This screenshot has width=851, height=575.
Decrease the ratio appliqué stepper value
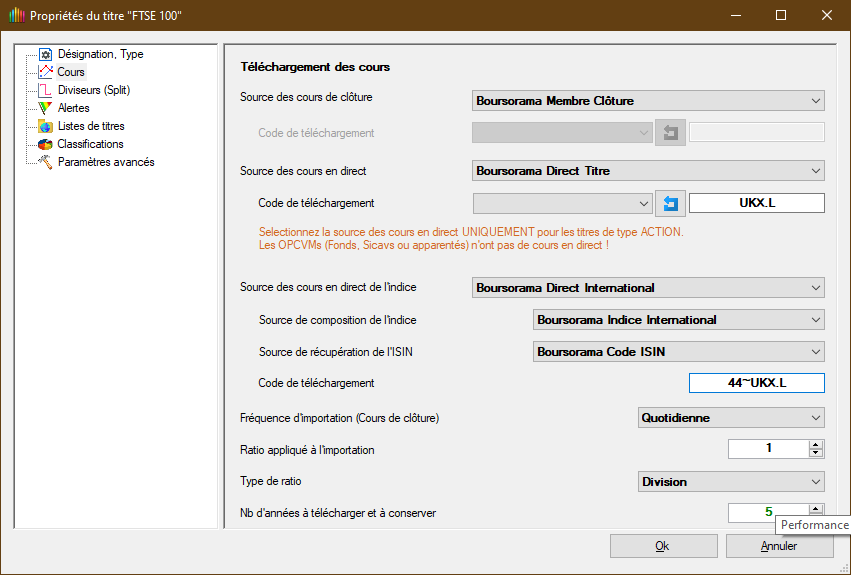[x=816, y=454]
